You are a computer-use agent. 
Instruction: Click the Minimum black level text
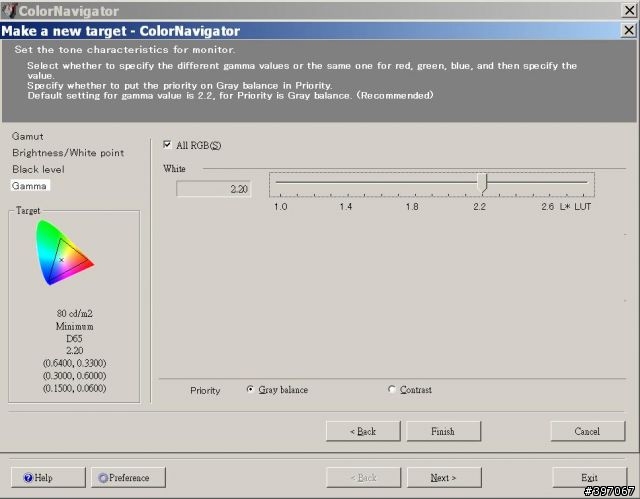click(x=75, y=326)
